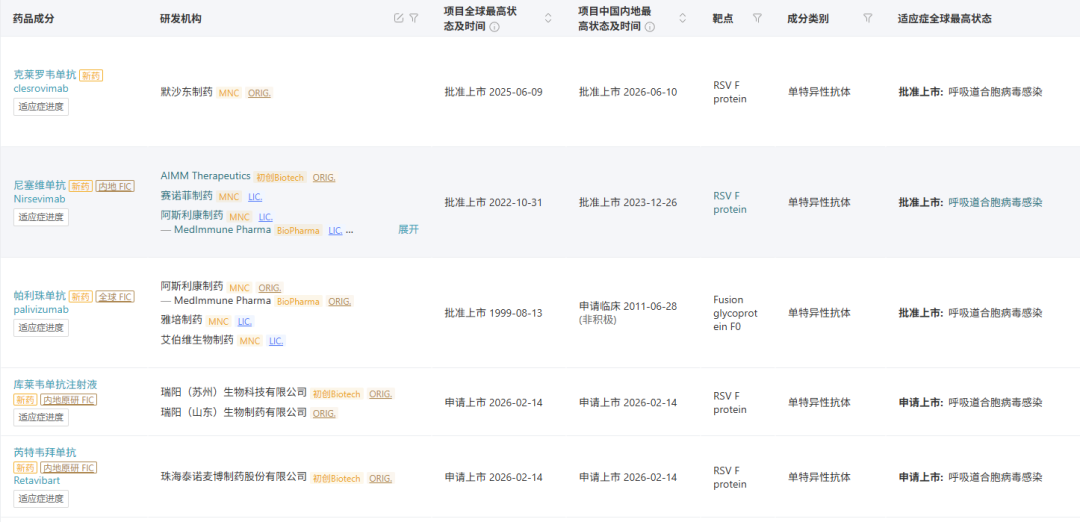Click 适应症全球最高状态 column header
Image resolution: width=1080 pixels, height=522 pixels.
click(x=944, y=19)
